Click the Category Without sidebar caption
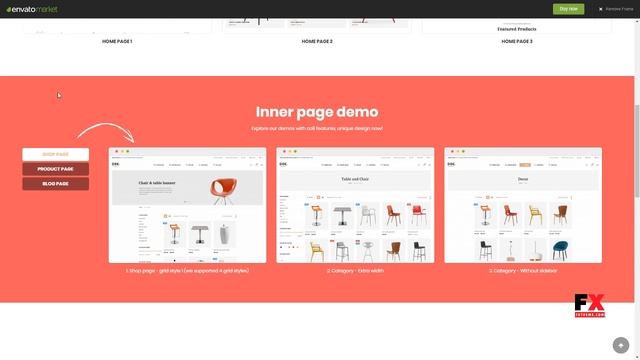The width and height of the screenshot is (640, 360). (x=523, y=271)
